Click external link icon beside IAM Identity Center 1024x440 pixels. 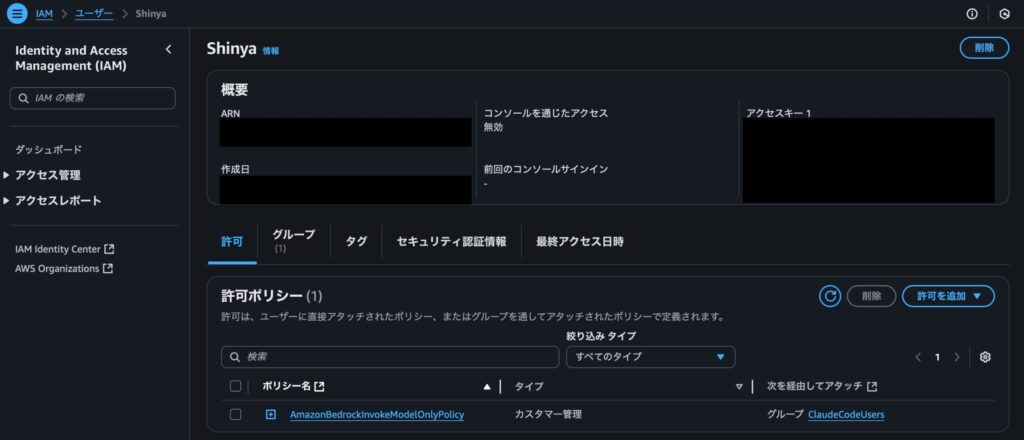(110, 249)
